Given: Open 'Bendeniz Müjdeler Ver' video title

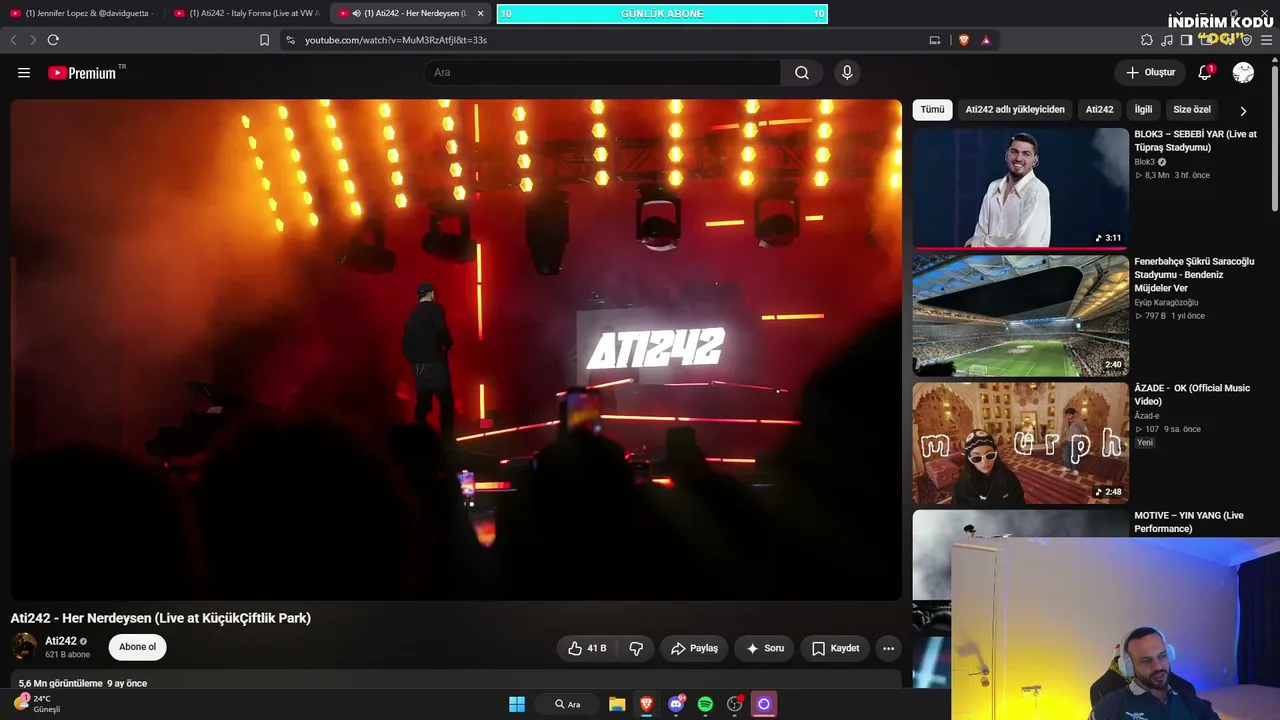Looking at the screenshot, I should pyautogui.click(x=1194, y=275).
